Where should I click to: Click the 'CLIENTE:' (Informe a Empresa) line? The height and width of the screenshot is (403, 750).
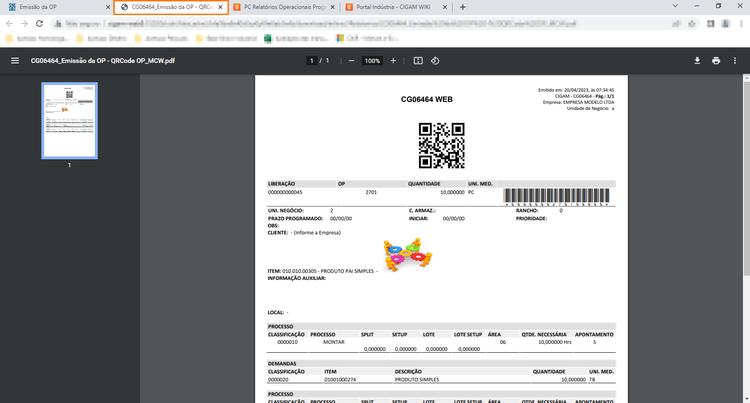[304, 233]
